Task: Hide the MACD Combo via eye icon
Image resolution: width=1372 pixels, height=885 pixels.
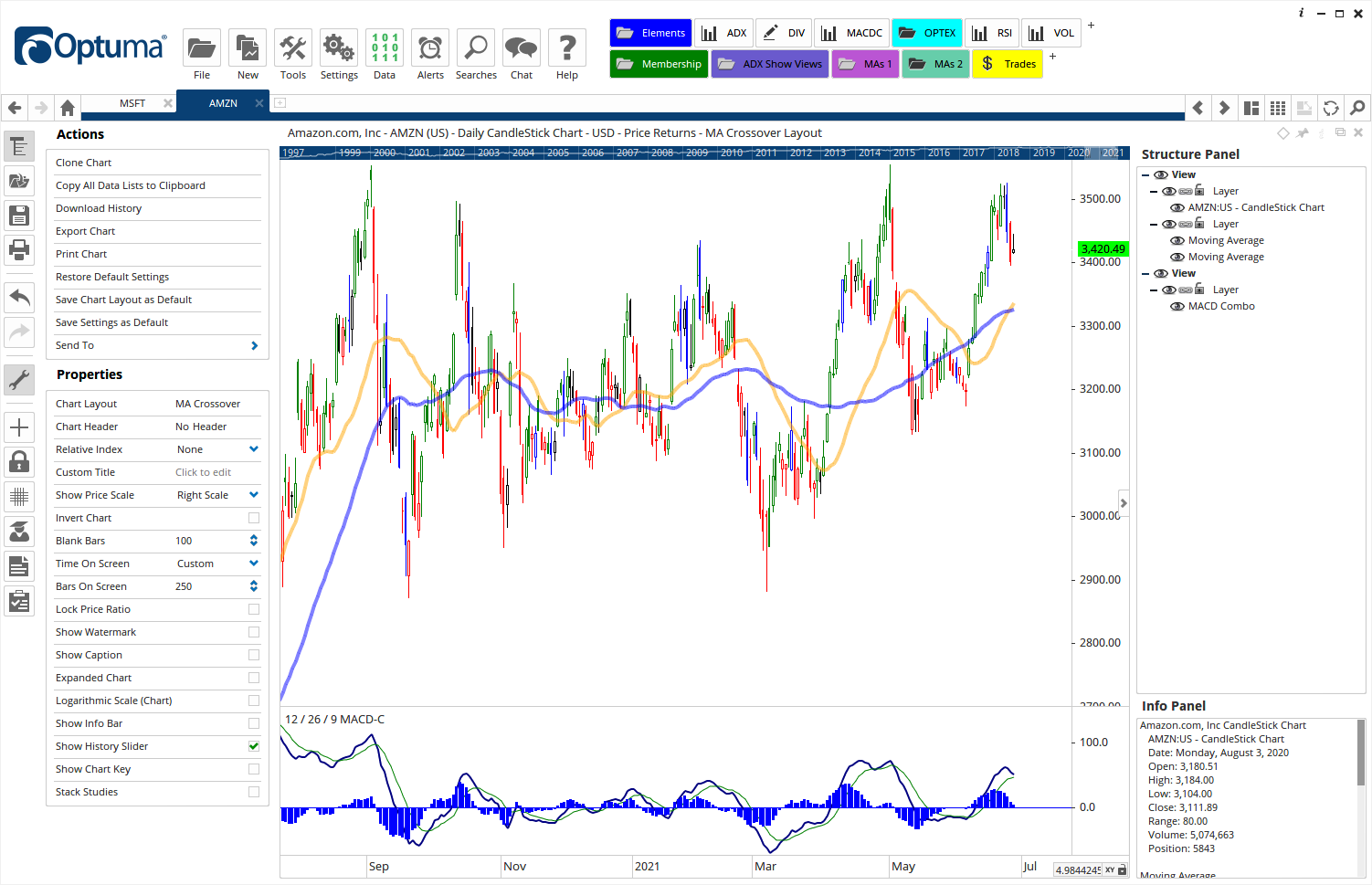Action: click(x=1177, y=306)
